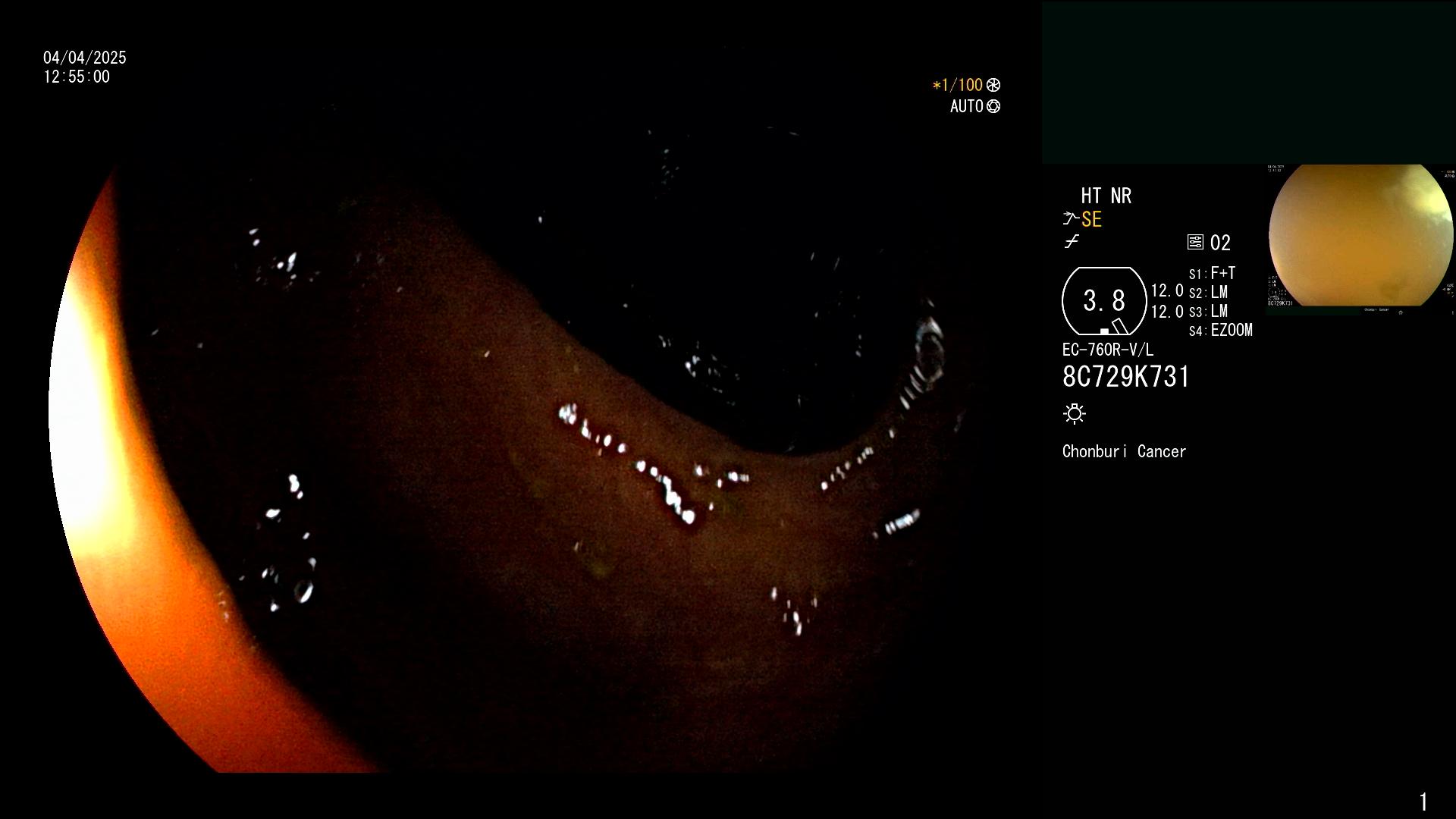Click the image count 02
The image size is (1456, 819).
[x=1220, y=243]
